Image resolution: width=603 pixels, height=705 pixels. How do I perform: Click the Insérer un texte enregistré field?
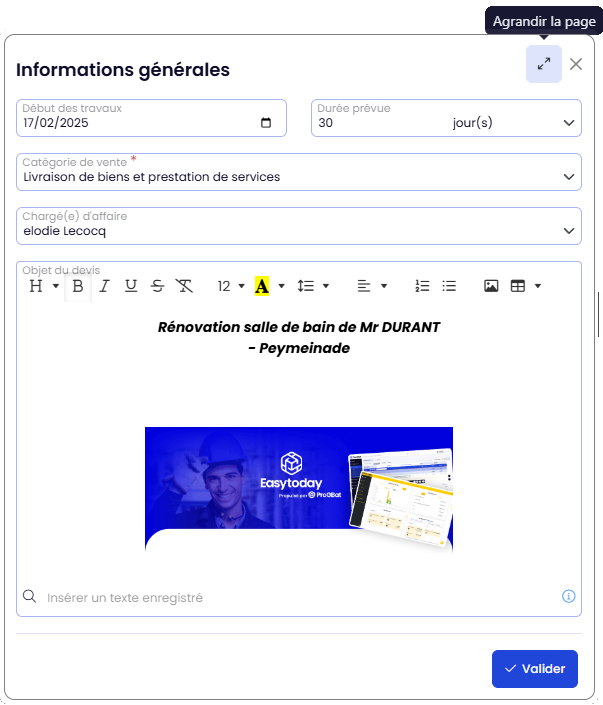coord(300,597)
